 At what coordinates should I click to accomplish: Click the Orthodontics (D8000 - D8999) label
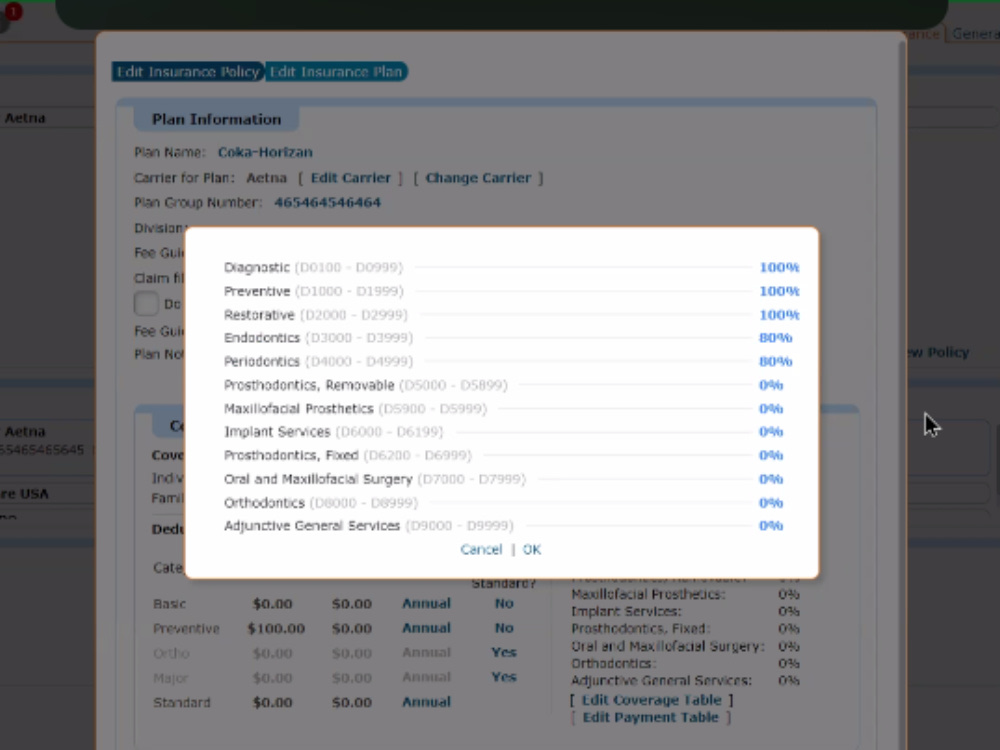[x=321, y=503]
